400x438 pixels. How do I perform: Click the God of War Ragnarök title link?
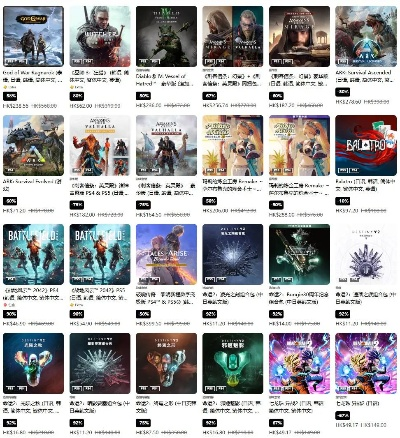[x=33, y=76]
